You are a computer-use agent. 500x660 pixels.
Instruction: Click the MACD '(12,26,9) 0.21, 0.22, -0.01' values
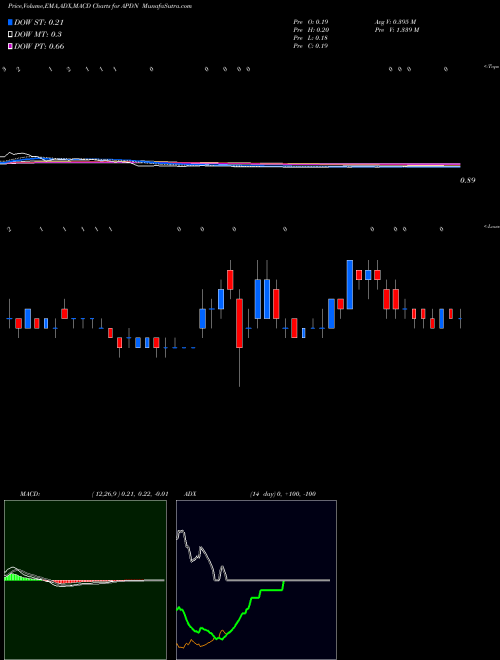pyautogui.click(x=129, y=494)
